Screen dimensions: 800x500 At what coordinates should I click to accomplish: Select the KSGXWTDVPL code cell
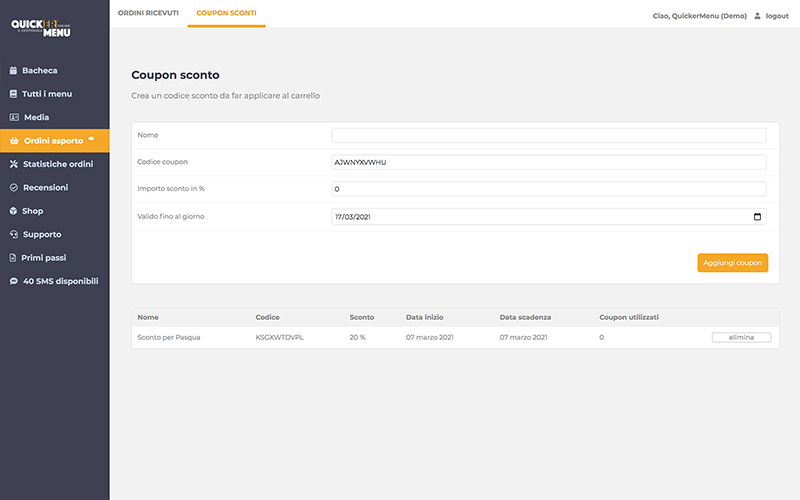tap(280, 337)
